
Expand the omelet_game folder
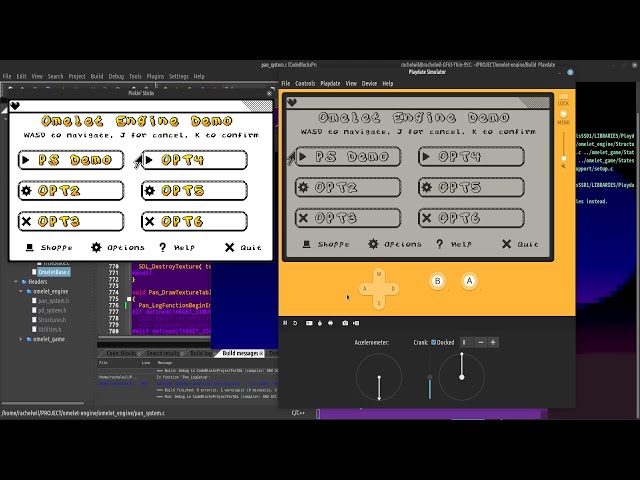coord(21,339)
